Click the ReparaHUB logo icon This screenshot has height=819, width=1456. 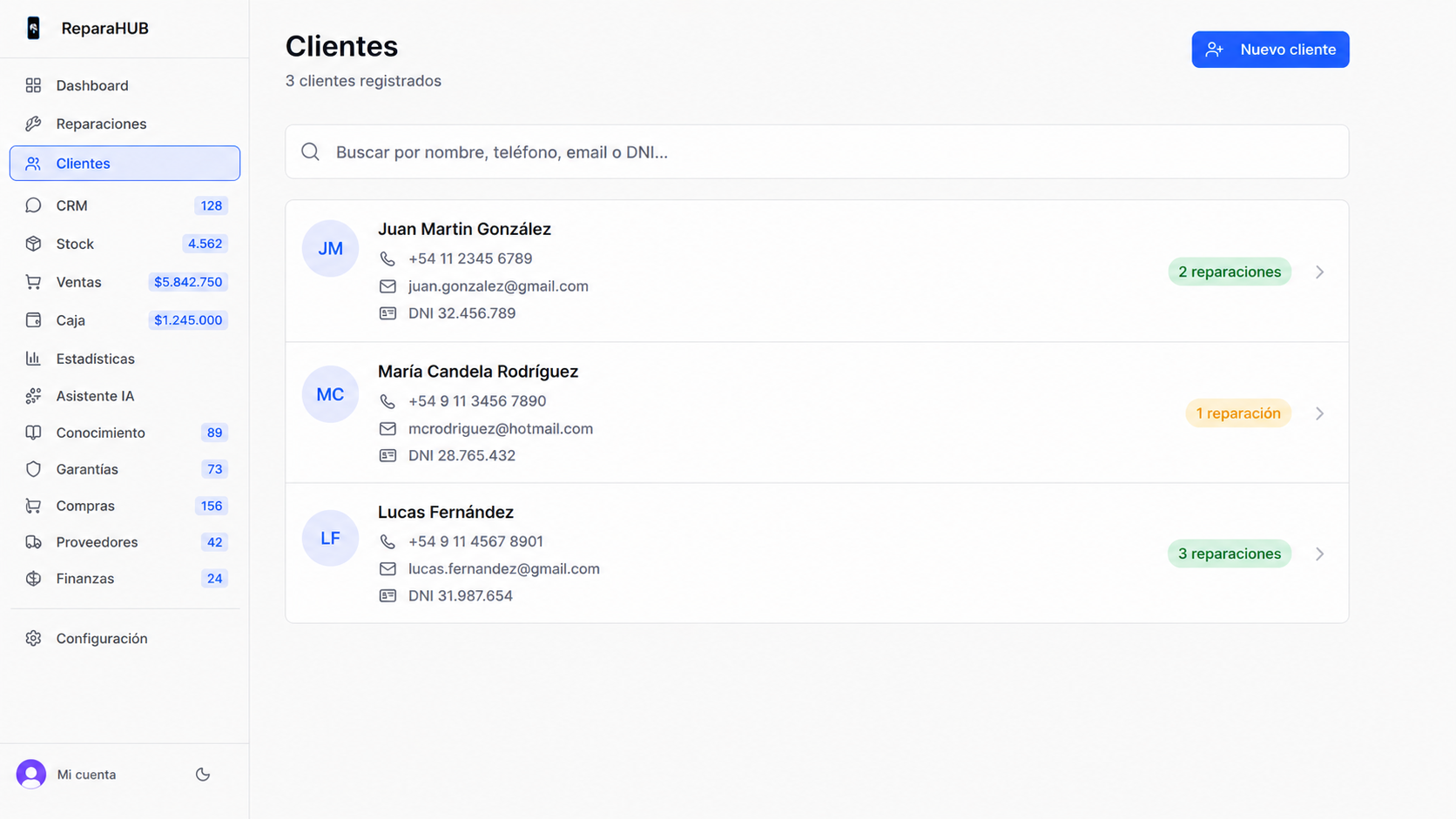coord(33,28)
